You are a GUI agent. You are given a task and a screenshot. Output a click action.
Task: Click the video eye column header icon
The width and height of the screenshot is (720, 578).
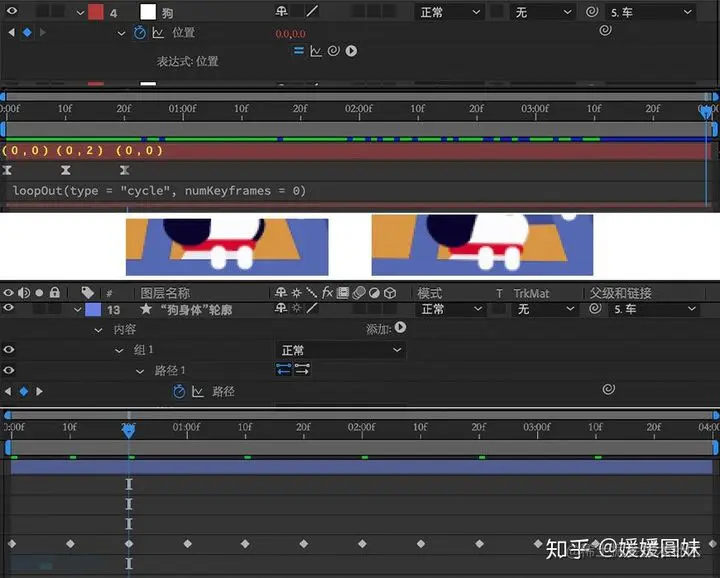(x=8, y=293)
